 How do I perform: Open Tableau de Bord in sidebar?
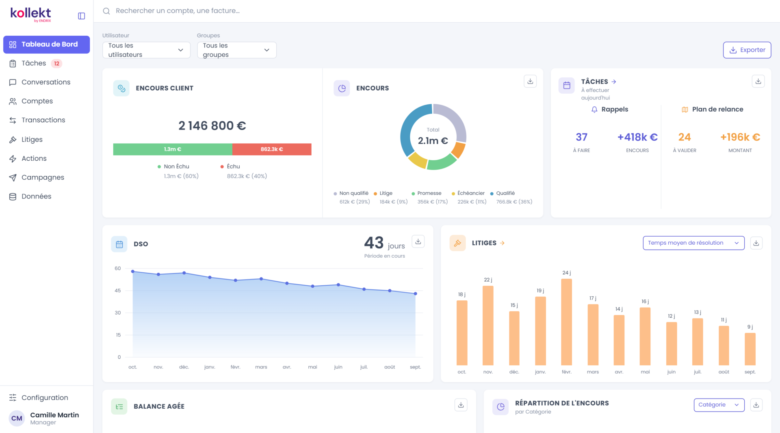click(x=46, y=44)
